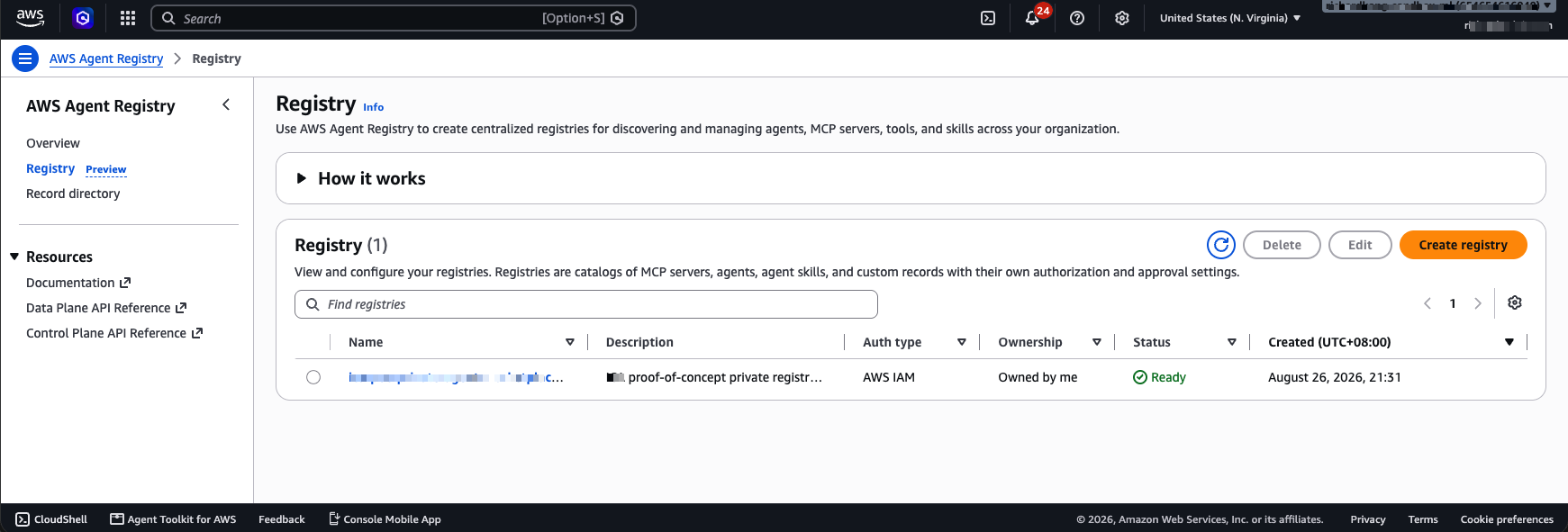Click the search magnifier in top bar
Viewport: 1568px width, 532px height.
[x=168, y=18]
